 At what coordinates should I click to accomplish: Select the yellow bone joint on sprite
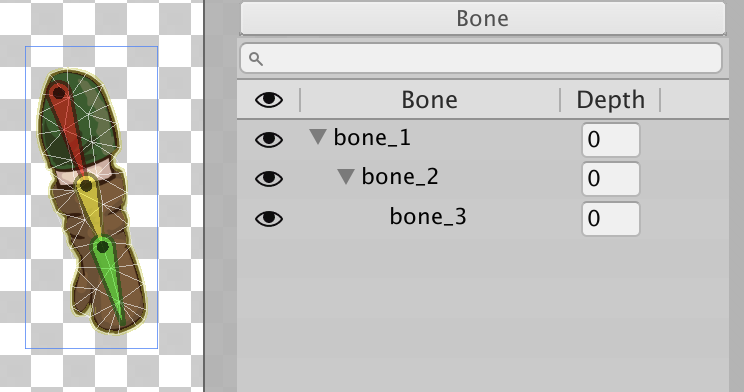click(x=86, y=186)
